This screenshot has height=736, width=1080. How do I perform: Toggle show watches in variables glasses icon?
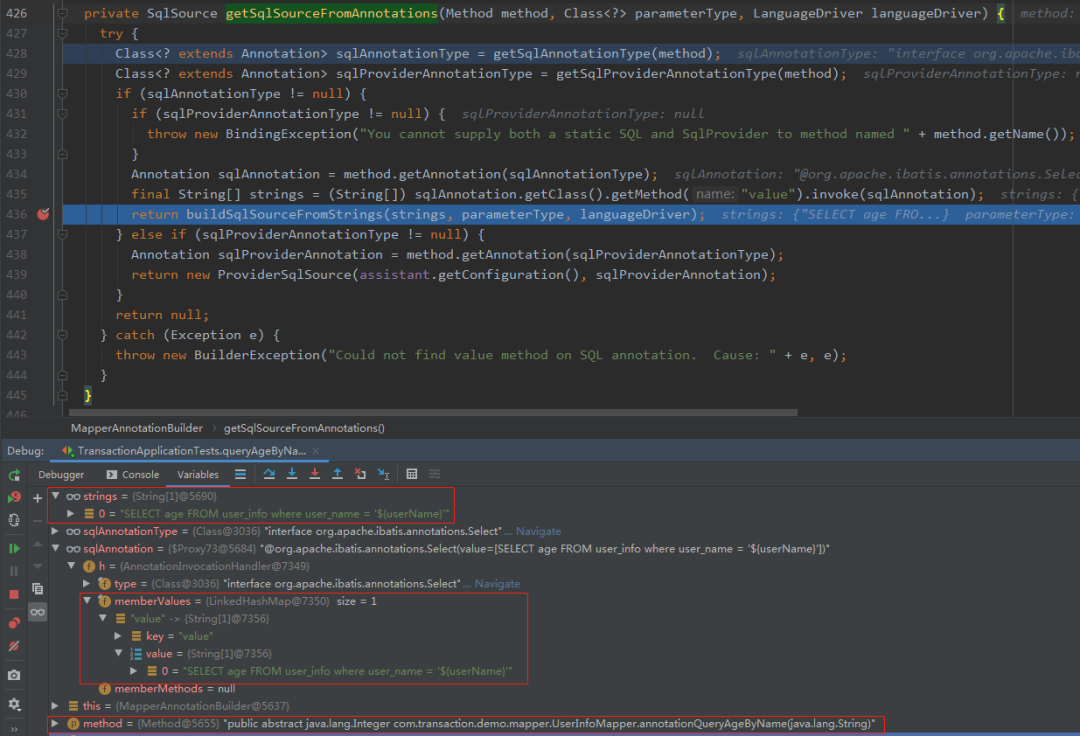37,612
